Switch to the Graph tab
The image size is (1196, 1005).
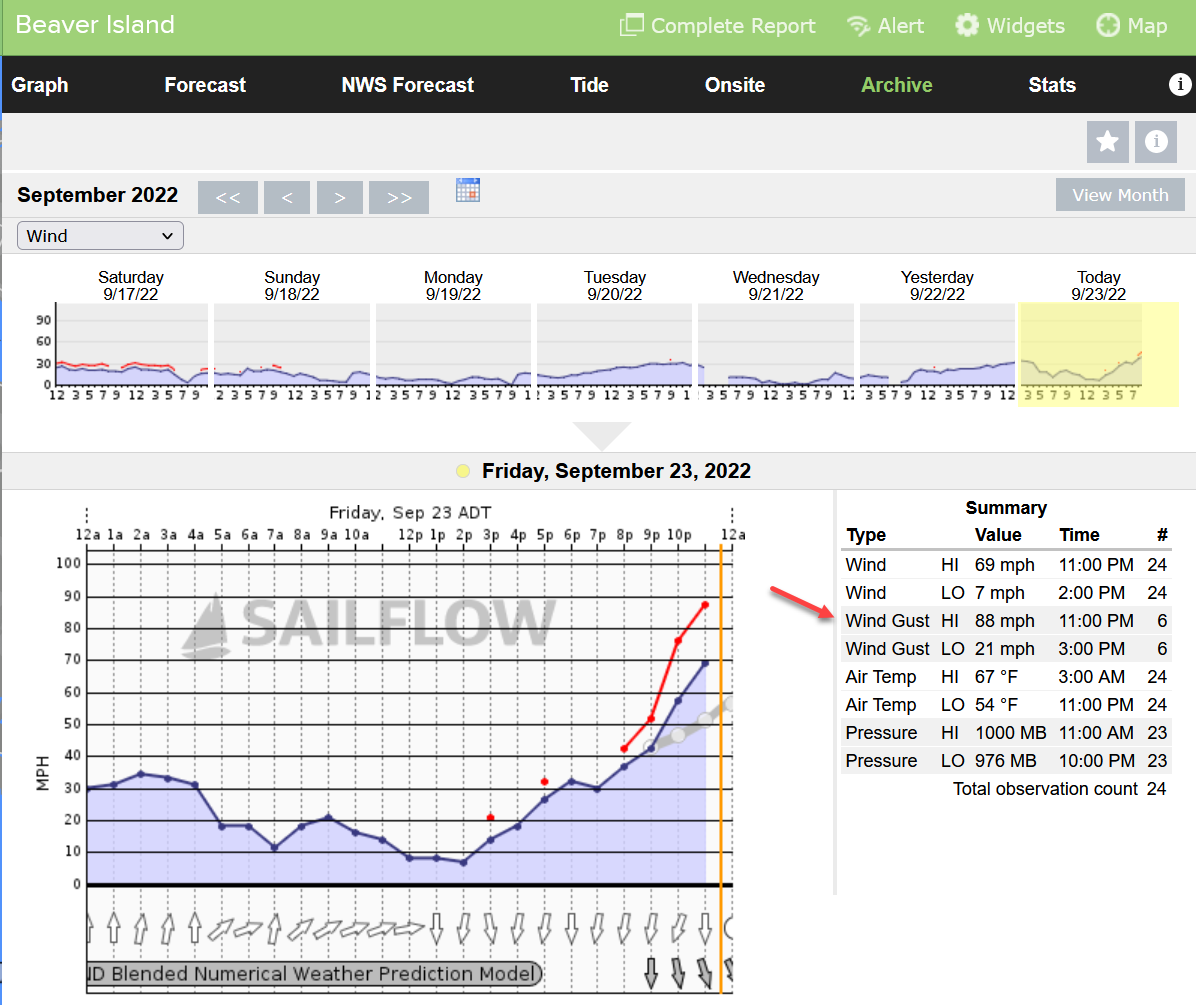[x=40, y=85]
